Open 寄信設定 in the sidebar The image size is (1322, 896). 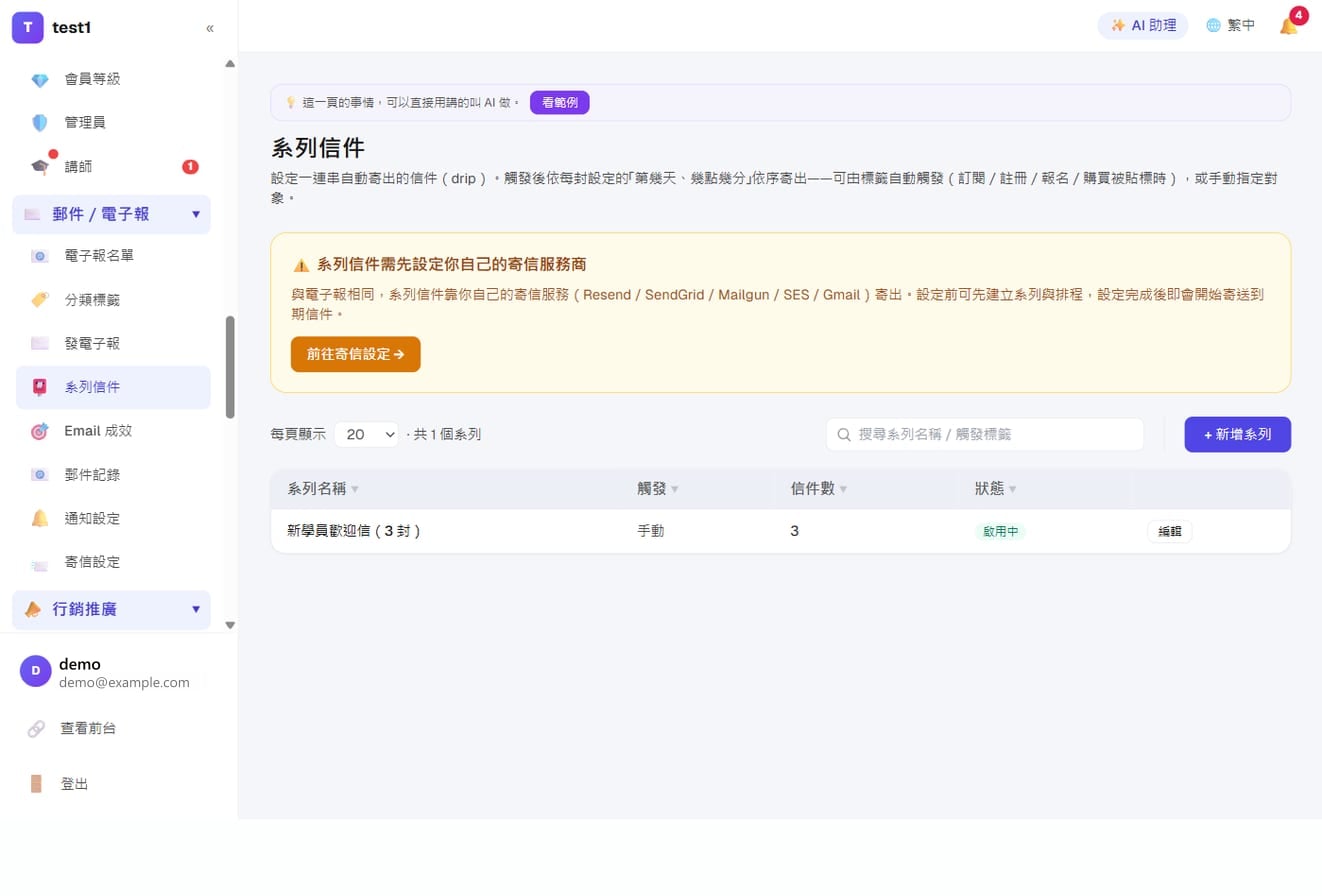[x=113, y=562]
